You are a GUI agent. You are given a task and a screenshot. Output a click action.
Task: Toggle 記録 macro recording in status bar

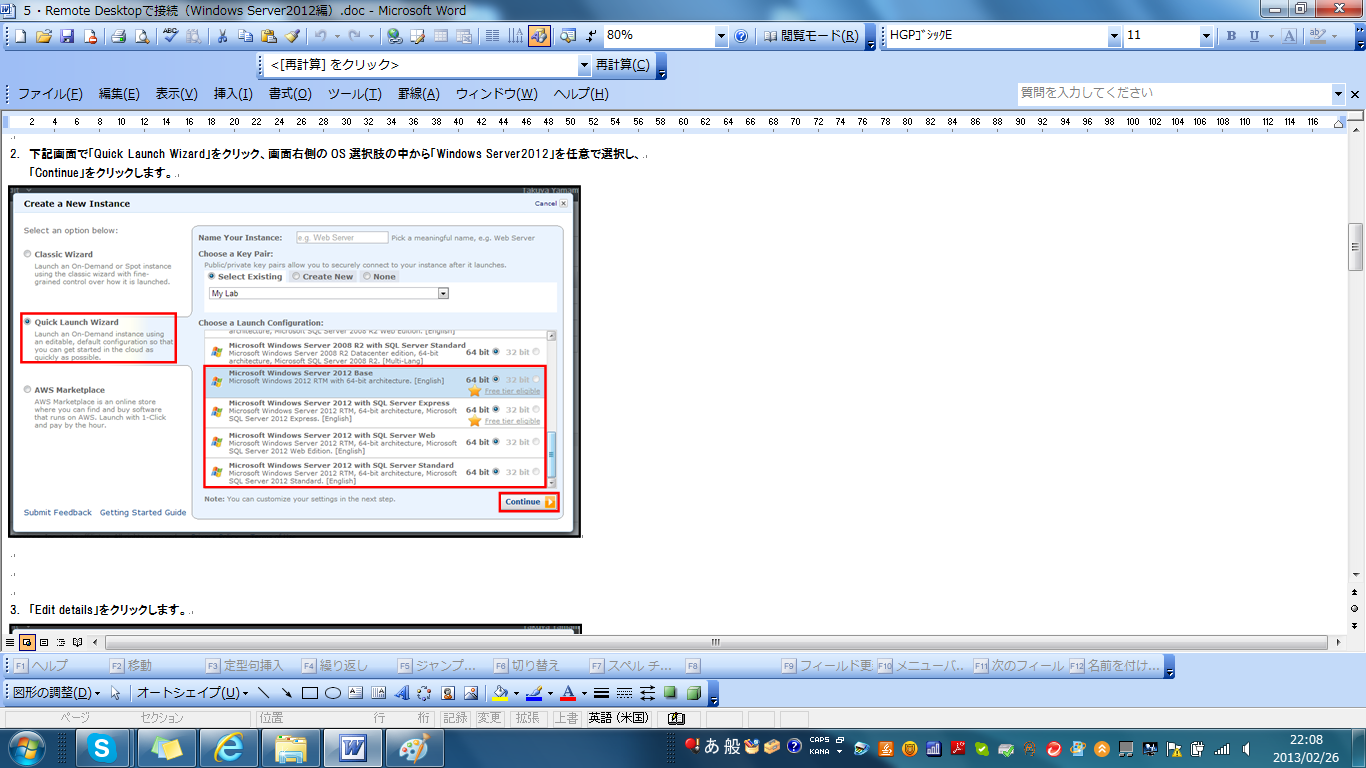pyautogui.click(x=455, y=718)
